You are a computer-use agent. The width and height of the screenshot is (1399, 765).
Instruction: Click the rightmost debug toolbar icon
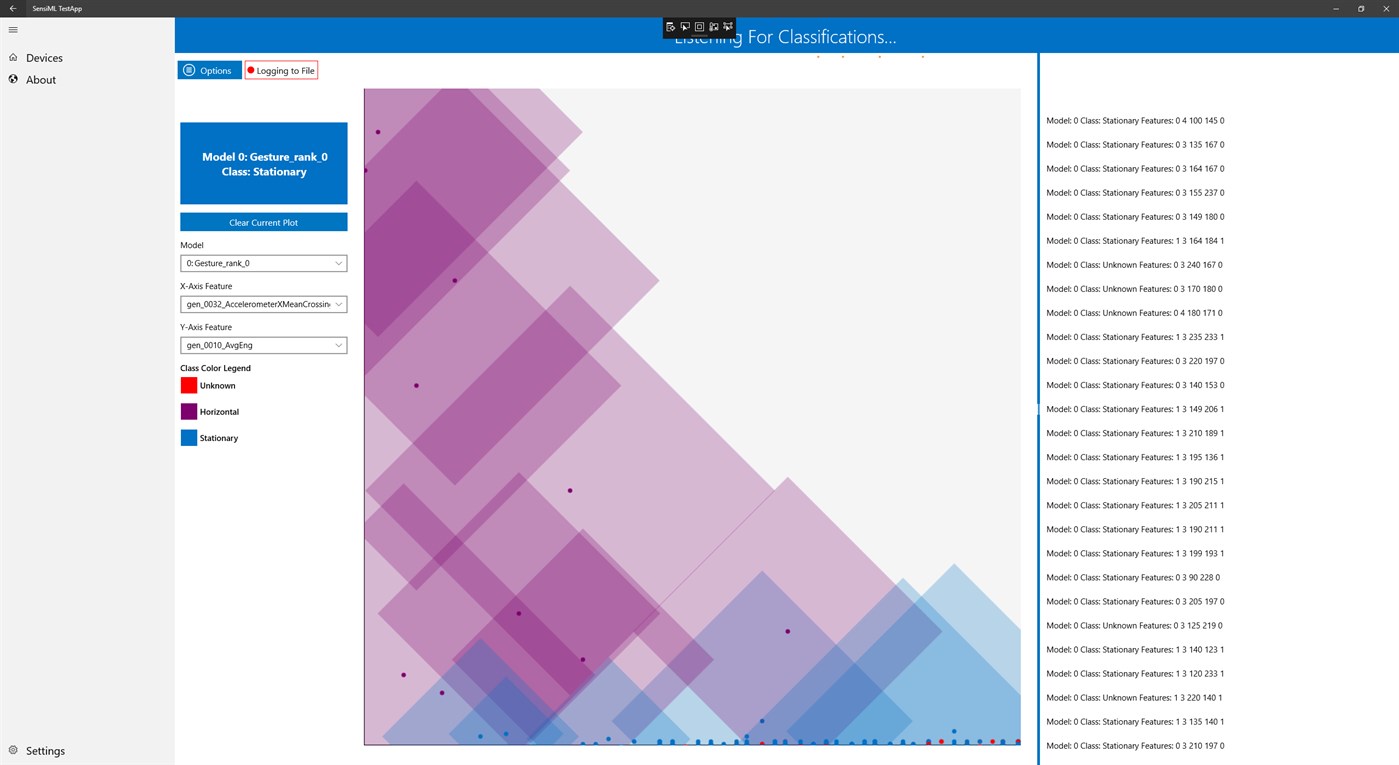coord(728,27)
